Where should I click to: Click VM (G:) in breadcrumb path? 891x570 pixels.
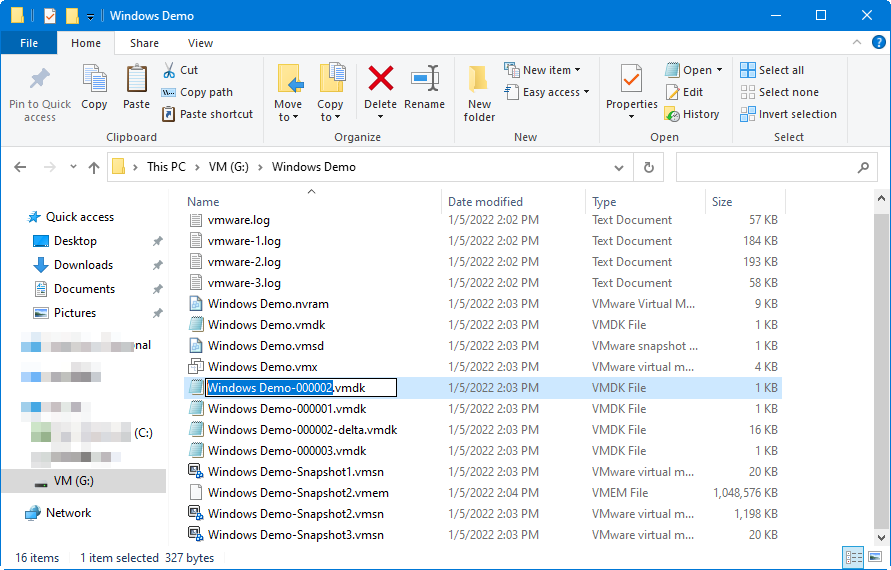tap(228, 167)
